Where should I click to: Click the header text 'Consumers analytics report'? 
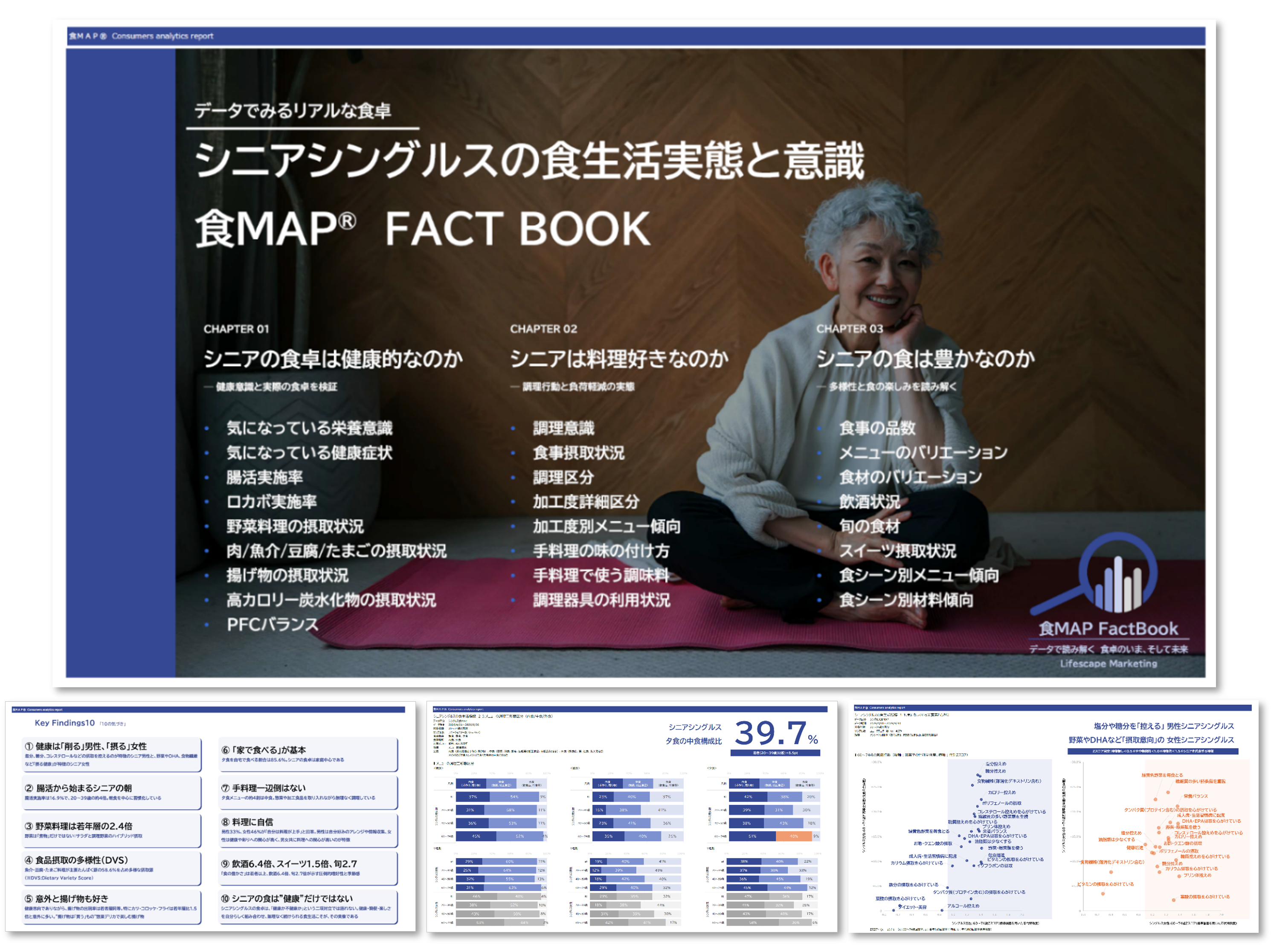click(x=163, y=36)
